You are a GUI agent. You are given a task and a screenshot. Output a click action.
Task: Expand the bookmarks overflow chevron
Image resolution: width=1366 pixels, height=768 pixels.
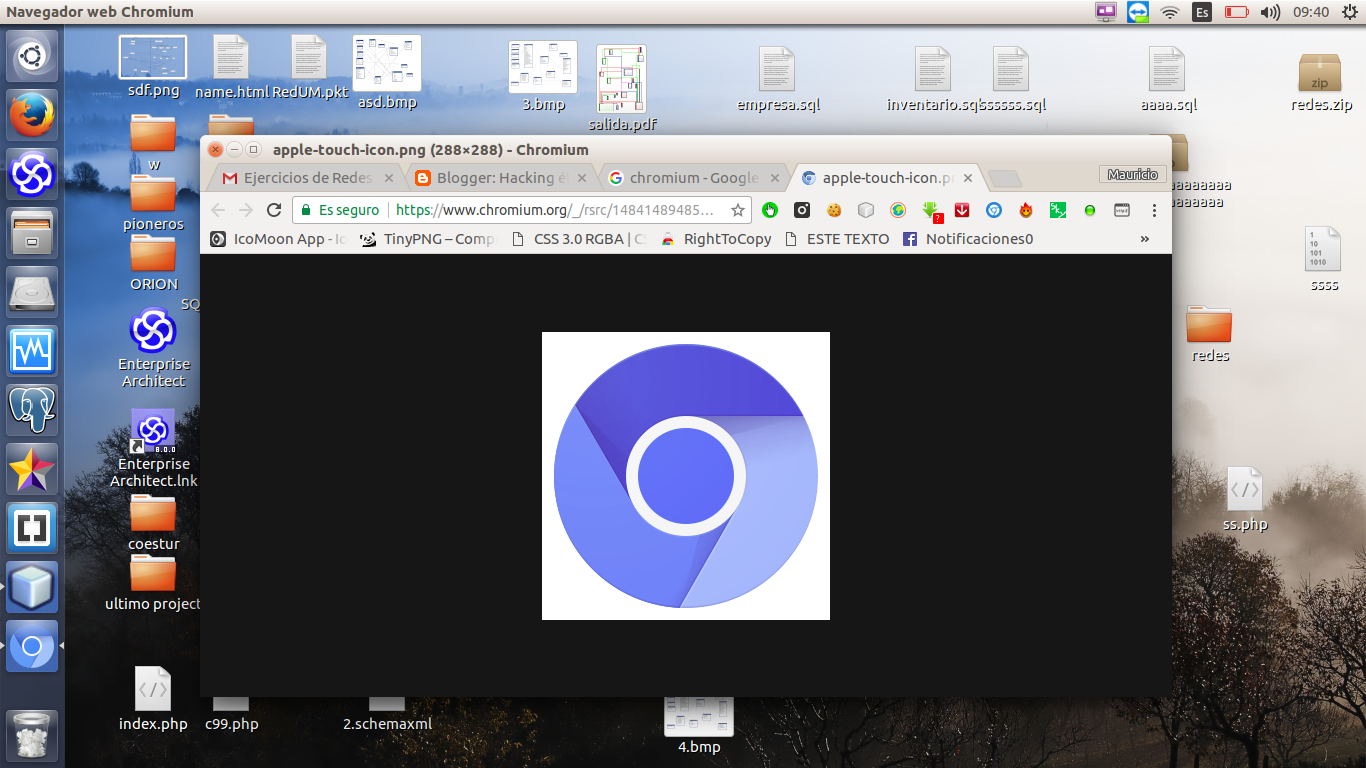pyautogui.click(x=1145, y=239)
